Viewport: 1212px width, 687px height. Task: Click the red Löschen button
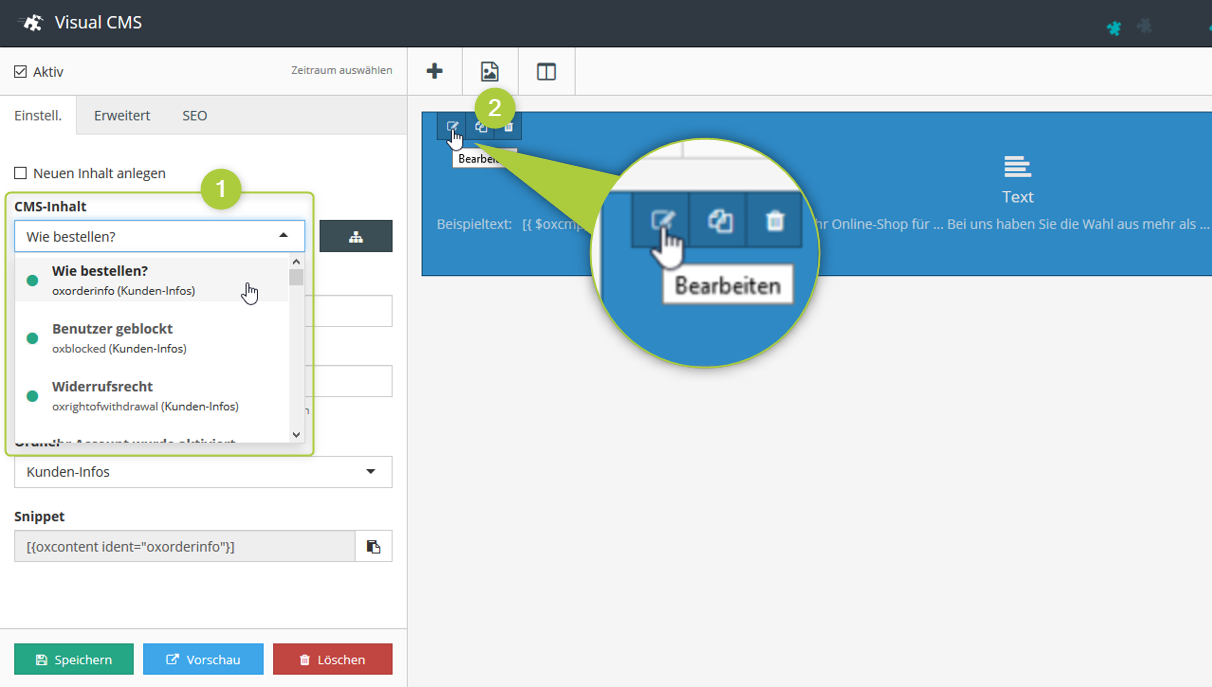tap(332, 659)
